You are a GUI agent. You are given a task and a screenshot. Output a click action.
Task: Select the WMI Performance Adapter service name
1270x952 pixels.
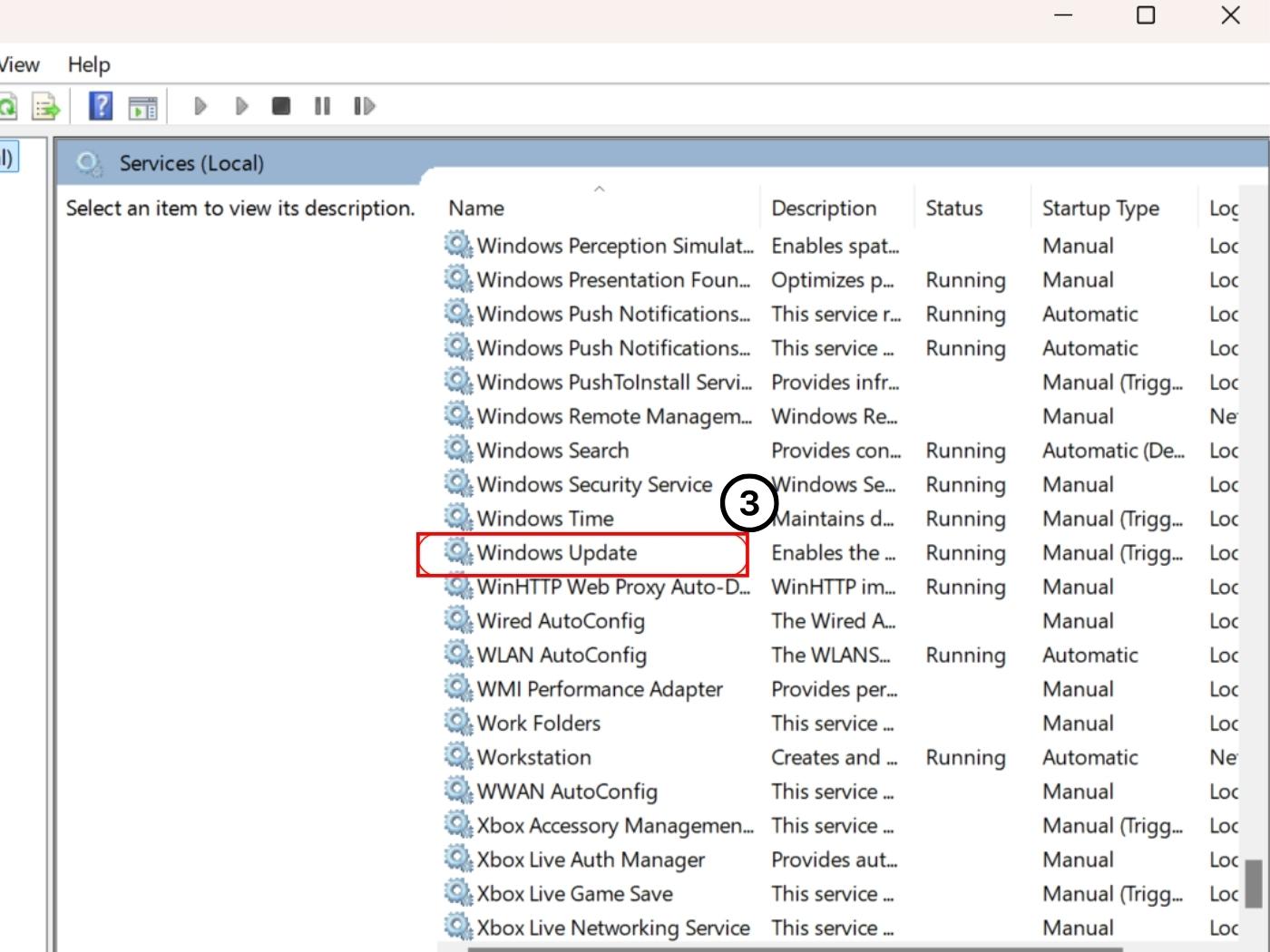(x=600, y=689)
